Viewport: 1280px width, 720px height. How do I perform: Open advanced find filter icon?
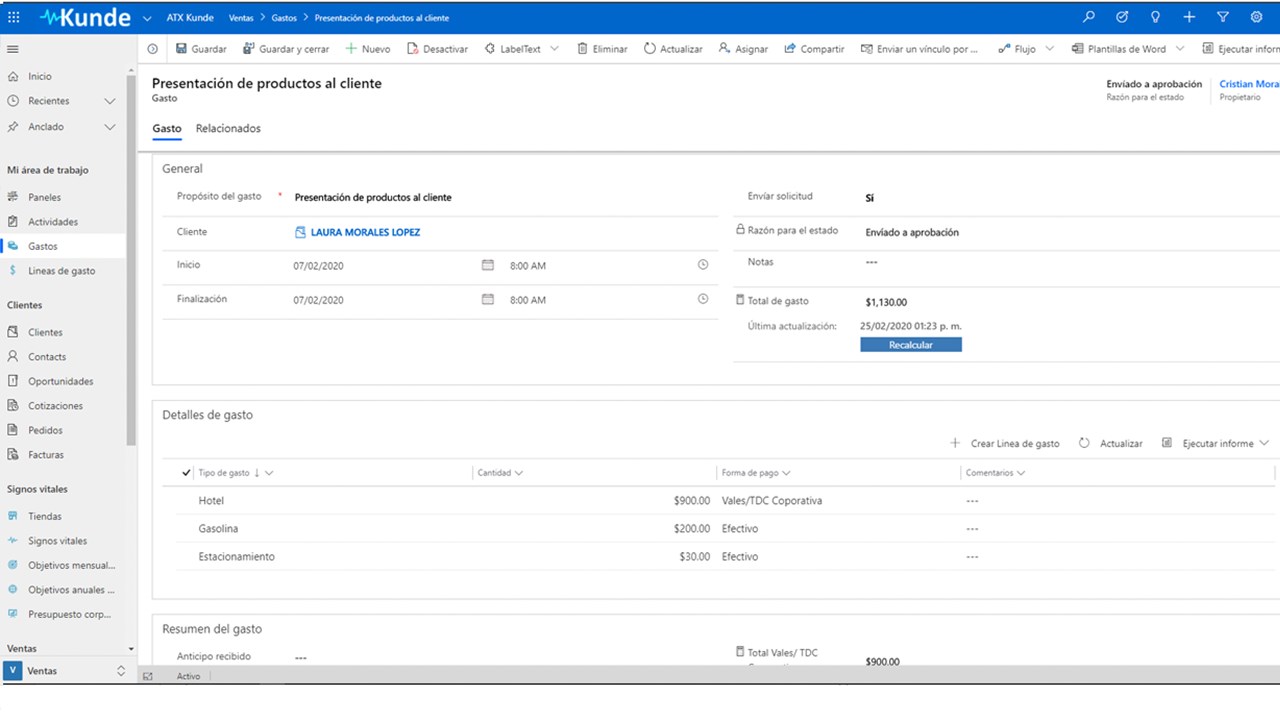1222,17
